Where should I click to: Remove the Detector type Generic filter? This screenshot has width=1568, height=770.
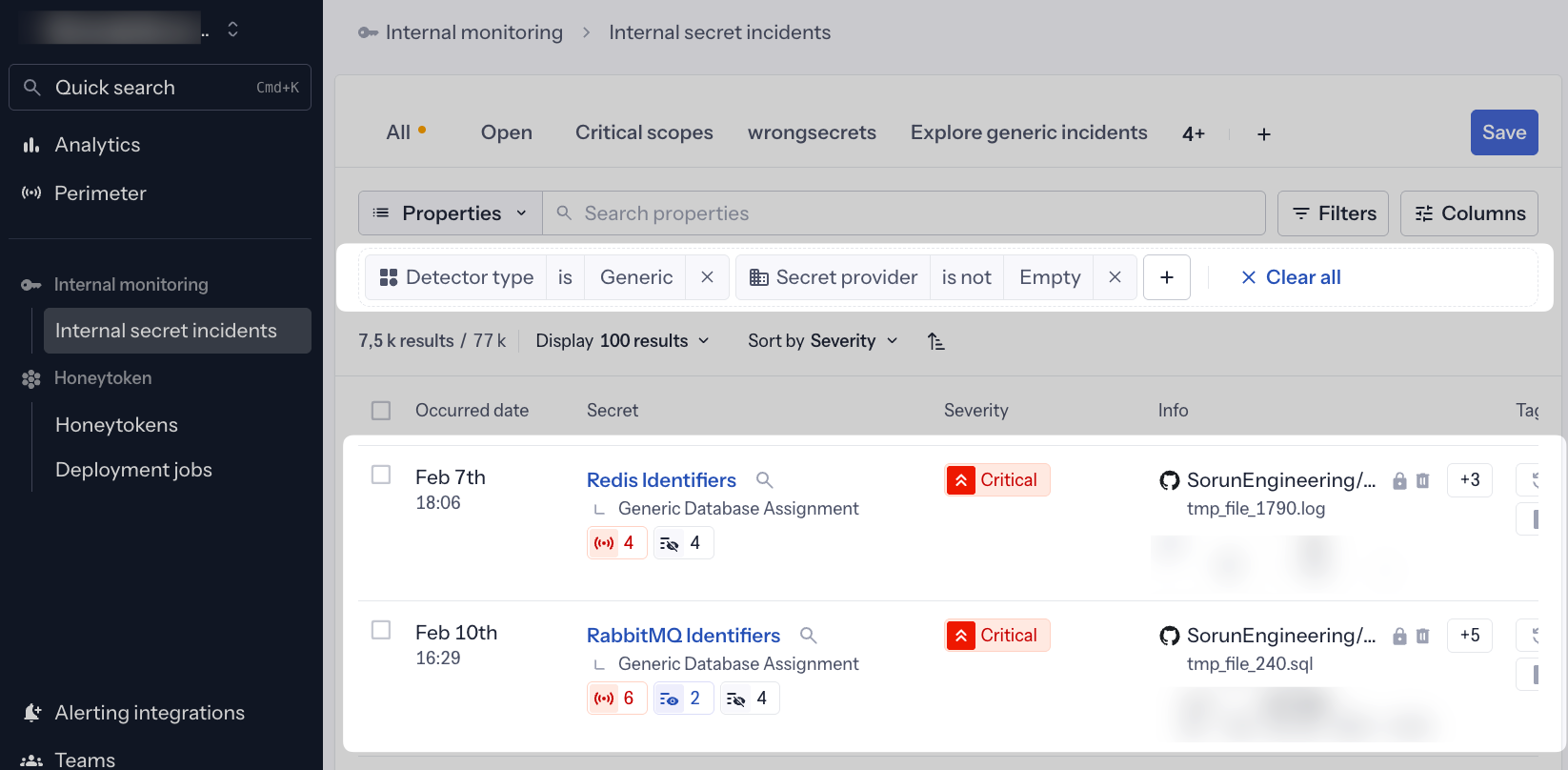point(707,277)
